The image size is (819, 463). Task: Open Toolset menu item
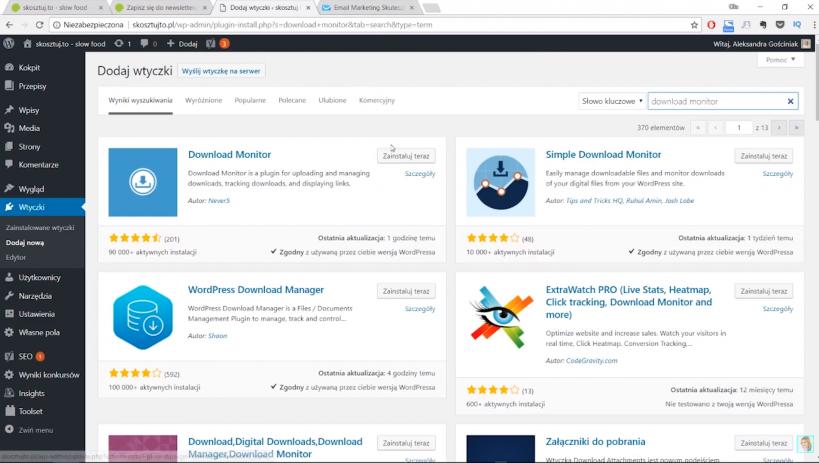30,411
